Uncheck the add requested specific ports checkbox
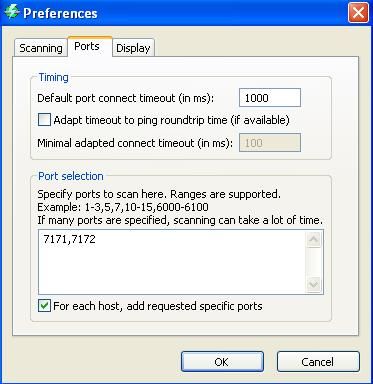Viewport: 373px width, 384px height. [44, 306]
